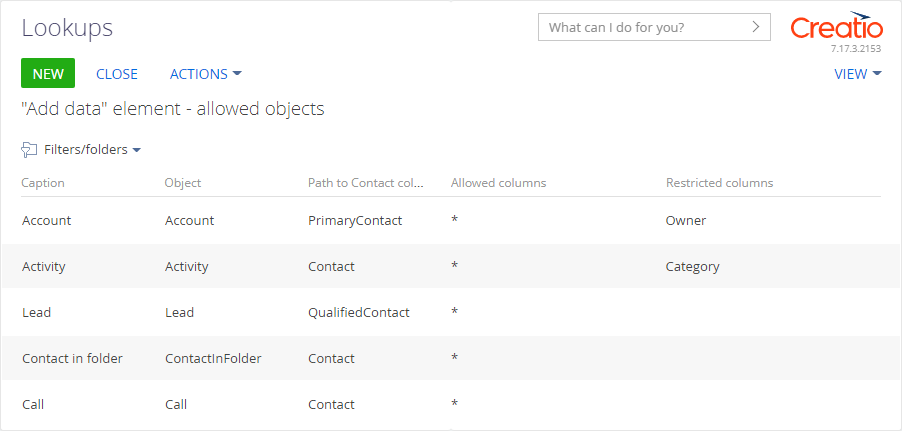
Task: Select the Lead lookup row
Action: (x=451, y=312)
